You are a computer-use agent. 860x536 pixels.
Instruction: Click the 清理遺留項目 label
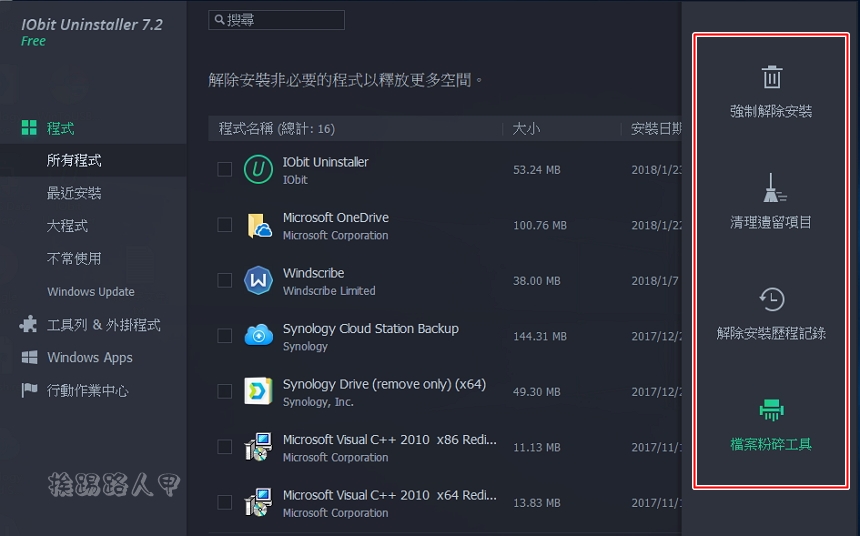point(771,222)
